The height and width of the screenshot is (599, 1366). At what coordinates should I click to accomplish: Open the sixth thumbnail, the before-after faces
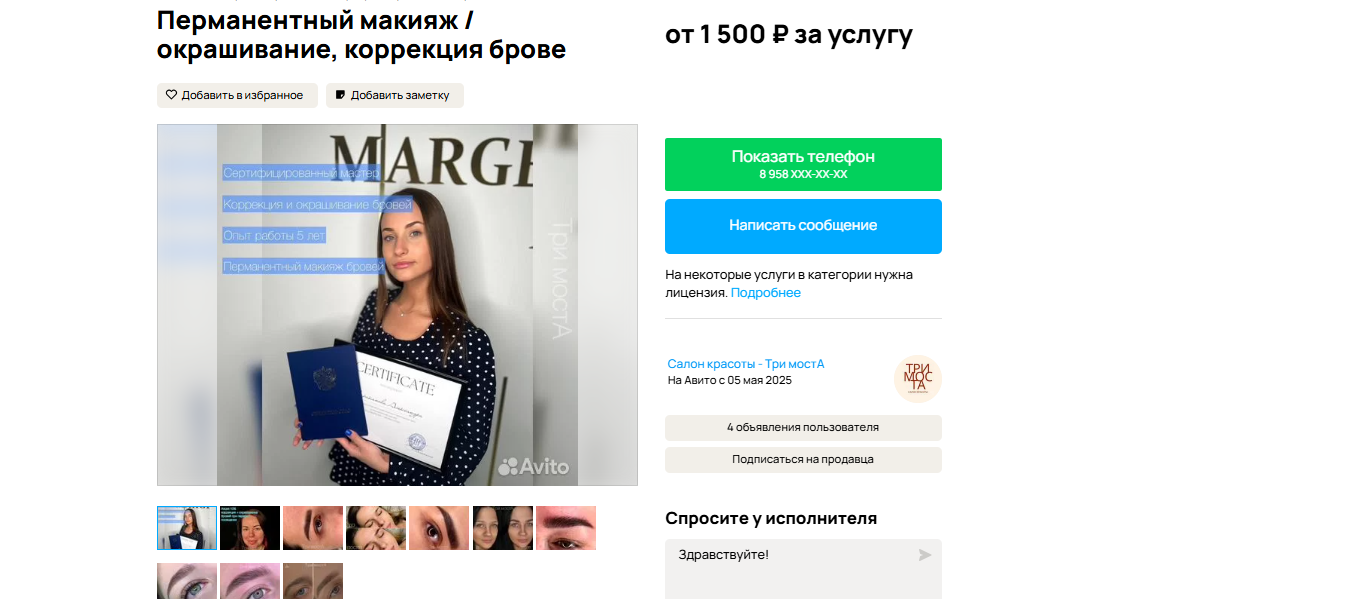(x=503, y=528)
